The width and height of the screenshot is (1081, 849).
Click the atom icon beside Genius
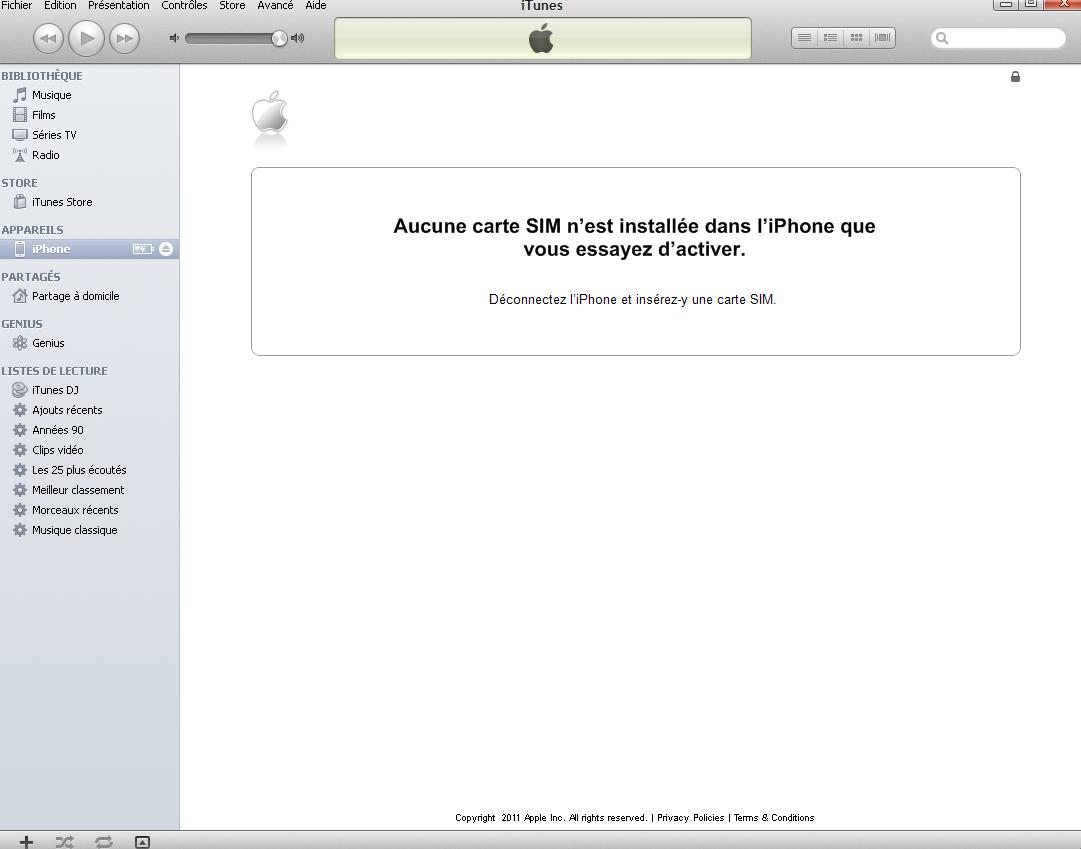tap(20, 343)
